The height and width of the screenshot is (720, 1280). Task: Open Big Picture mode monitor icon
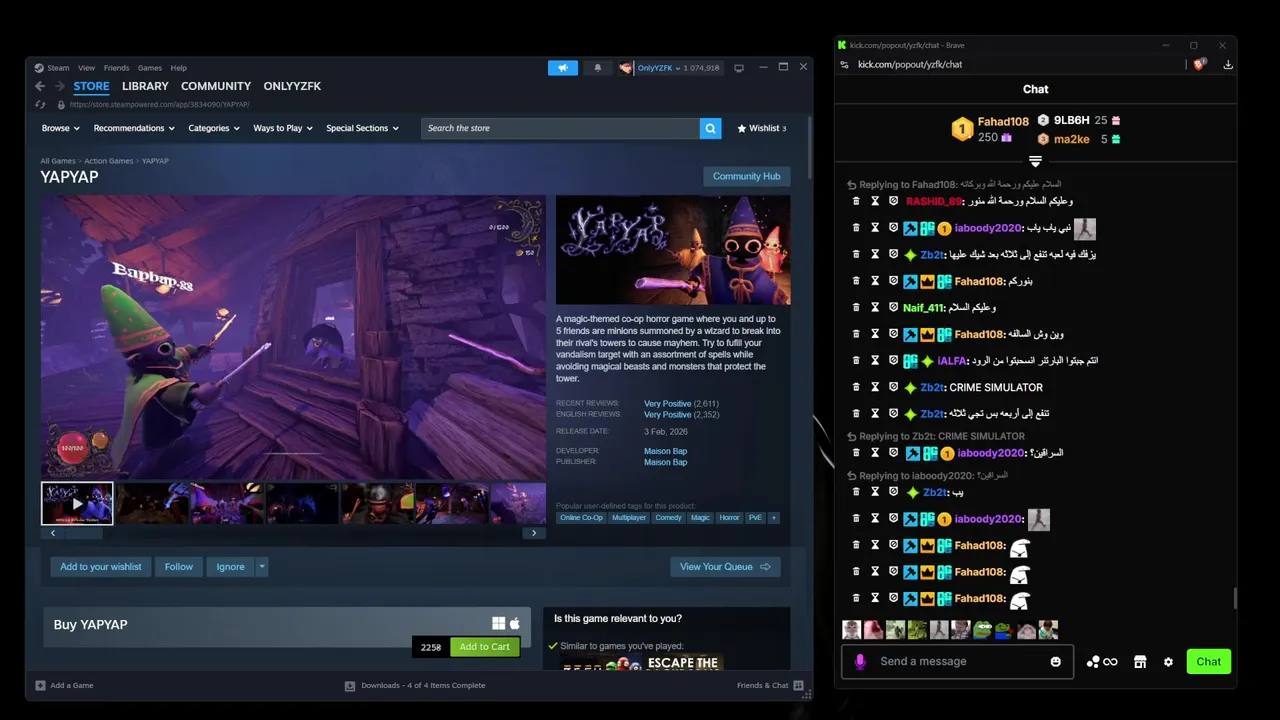click(739, 68)
